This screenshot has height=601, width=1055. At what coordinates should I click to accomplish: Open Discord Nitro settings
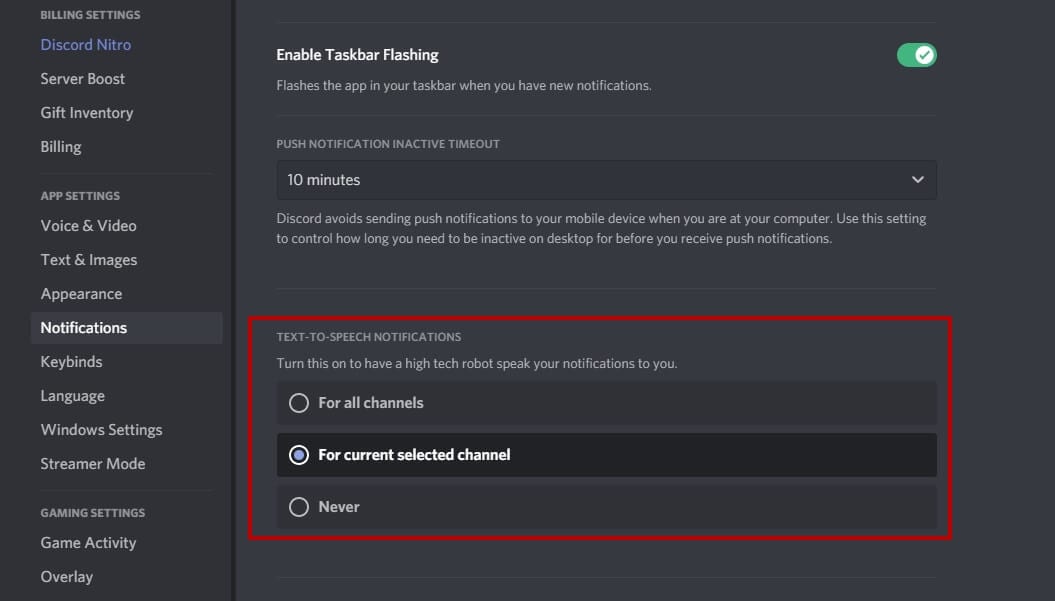coord(86,45)
